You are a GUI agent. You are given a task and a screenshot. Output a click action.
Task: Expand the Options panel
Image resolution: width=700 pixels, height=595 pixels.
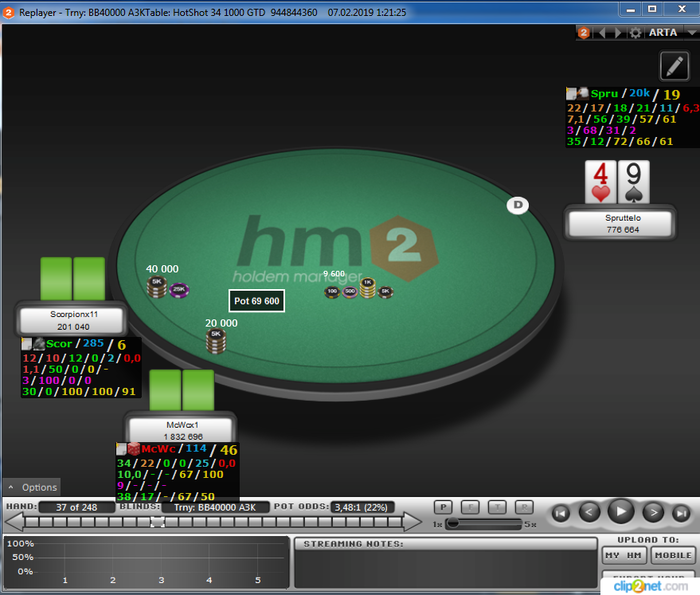click(x=33, y=487)
